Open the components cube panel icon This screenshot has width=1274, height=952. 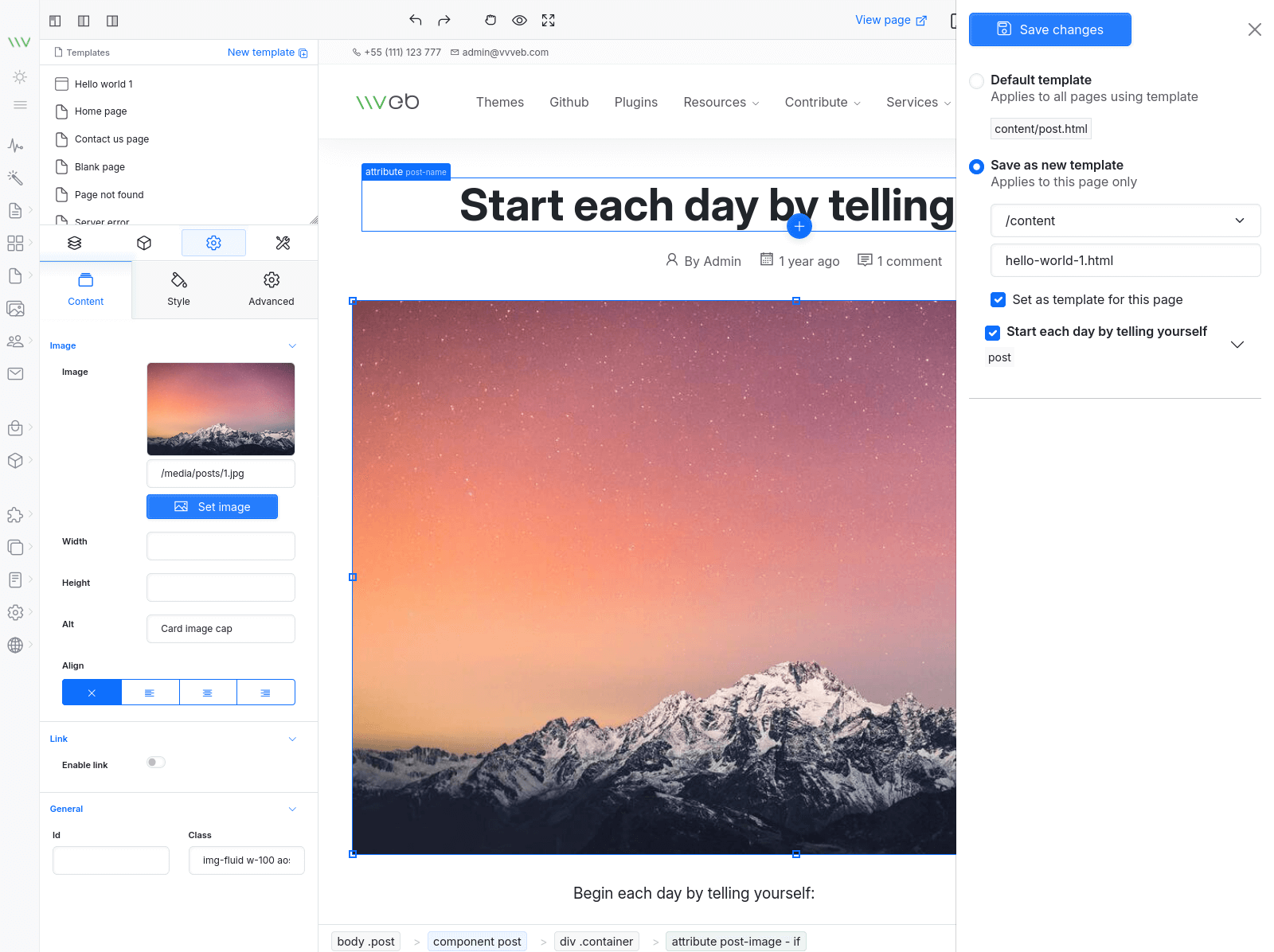pyautogui.click(x=144, y=243)
